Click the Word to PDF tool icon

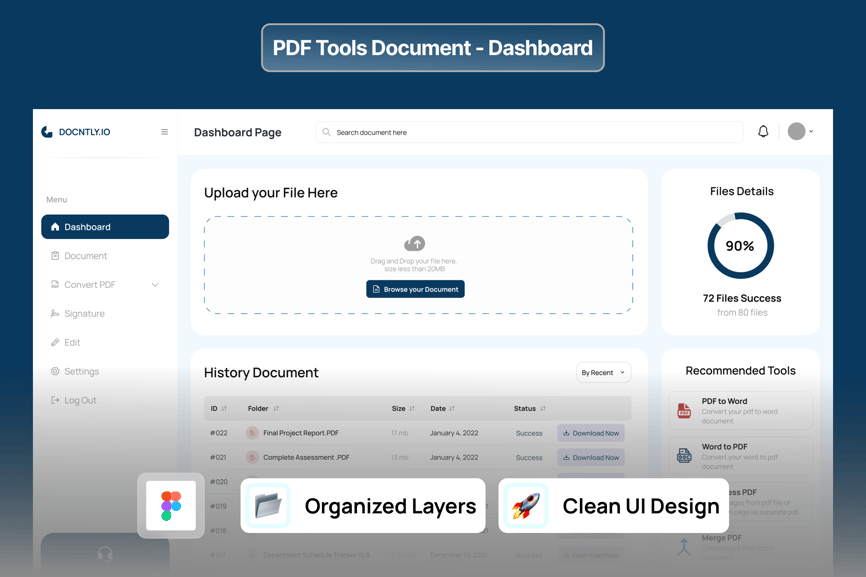(x=684, y=456)
